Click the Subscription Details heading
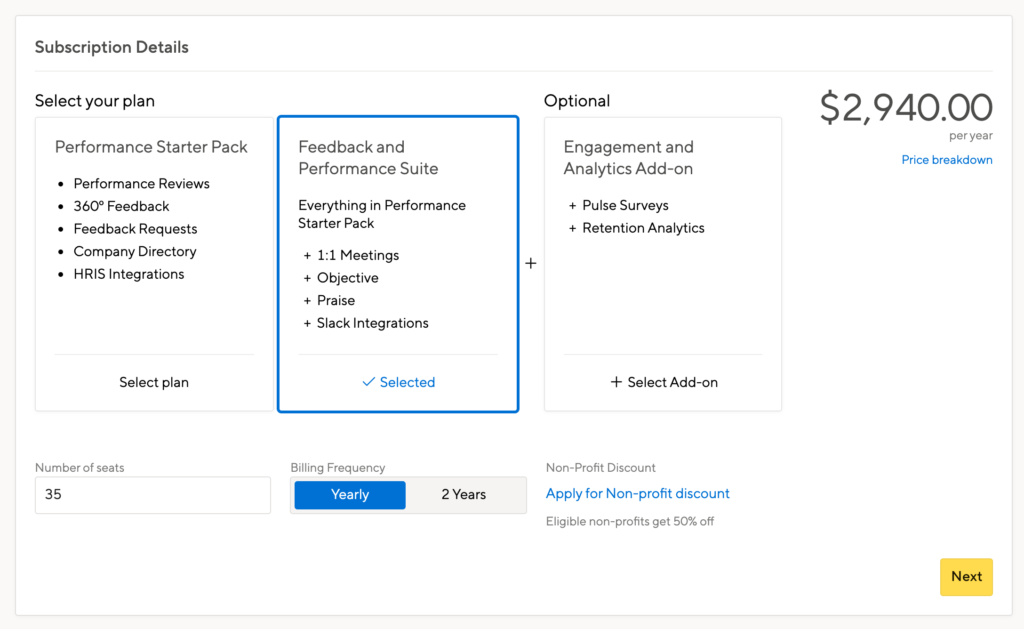 (112, 47)
